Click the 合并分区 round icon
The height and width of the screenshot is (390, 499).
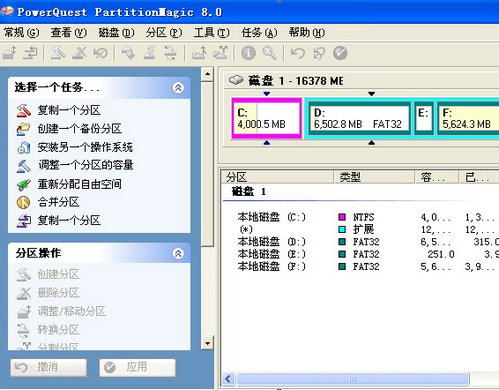point(24,202)
